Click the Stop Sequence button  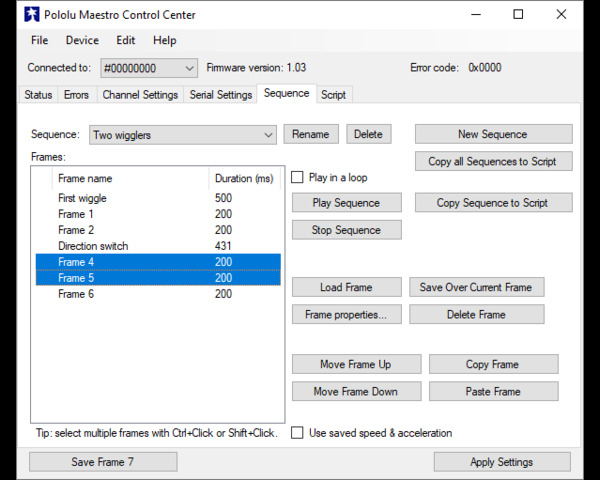click(x=346, y=230)
